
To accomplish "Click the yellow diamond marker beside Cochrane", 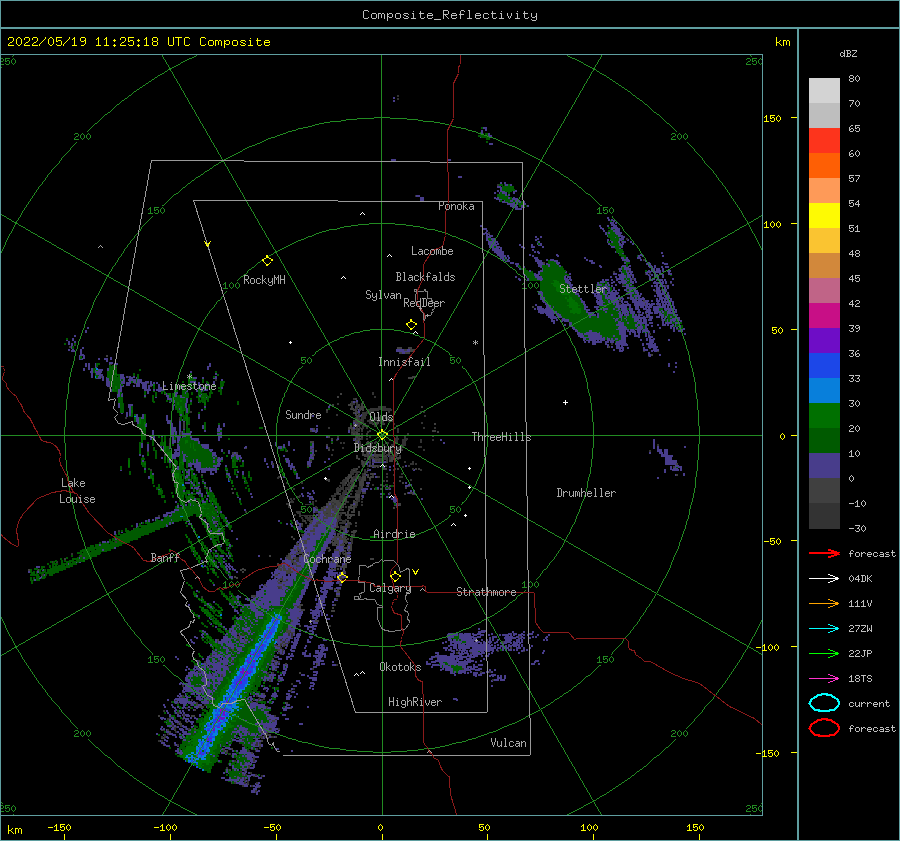I will point(342,577).
